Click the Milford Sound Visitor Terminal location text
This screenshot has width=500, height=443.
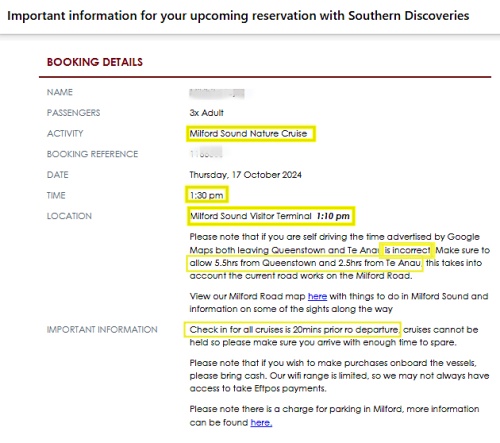pyautogui.click(x=250, y=216)
